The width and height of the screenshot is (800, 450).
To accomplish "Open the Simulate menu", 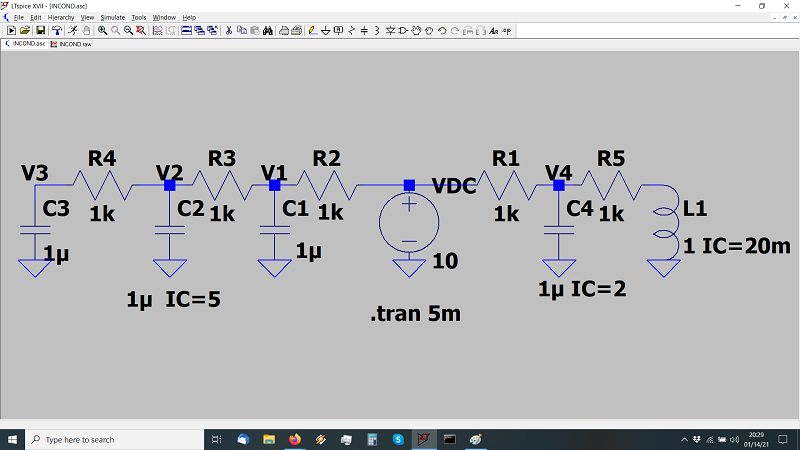I will pos(112,18).
